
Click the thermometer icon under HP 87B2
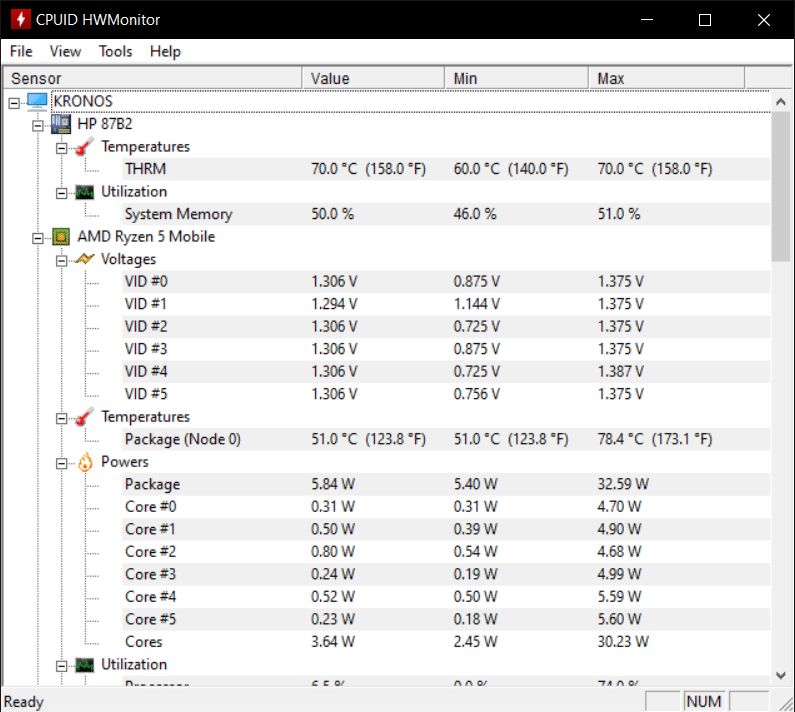[85, 147]
